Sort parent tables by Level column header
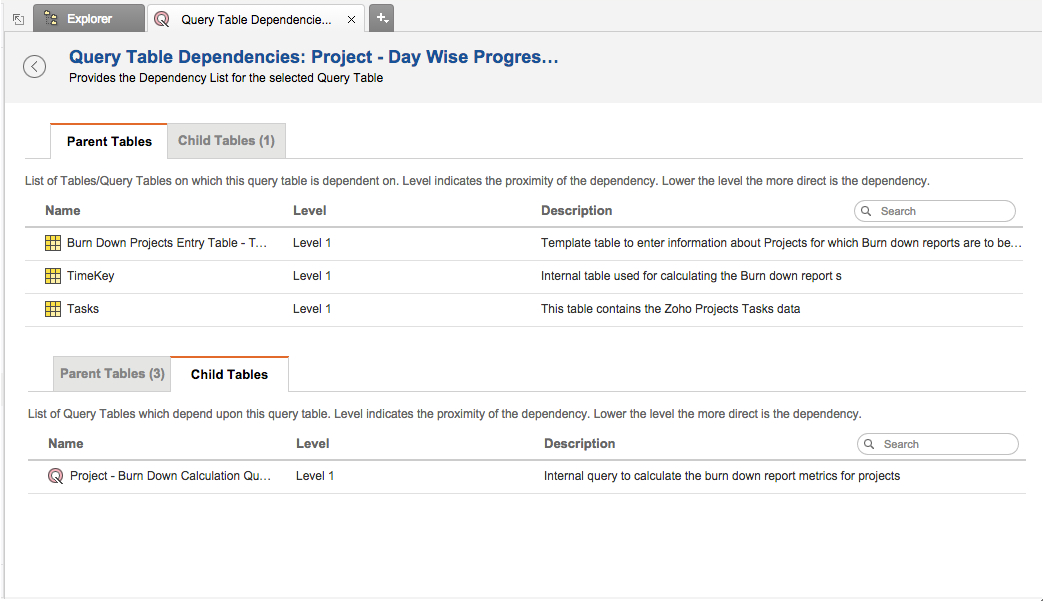 coord(310,211)
